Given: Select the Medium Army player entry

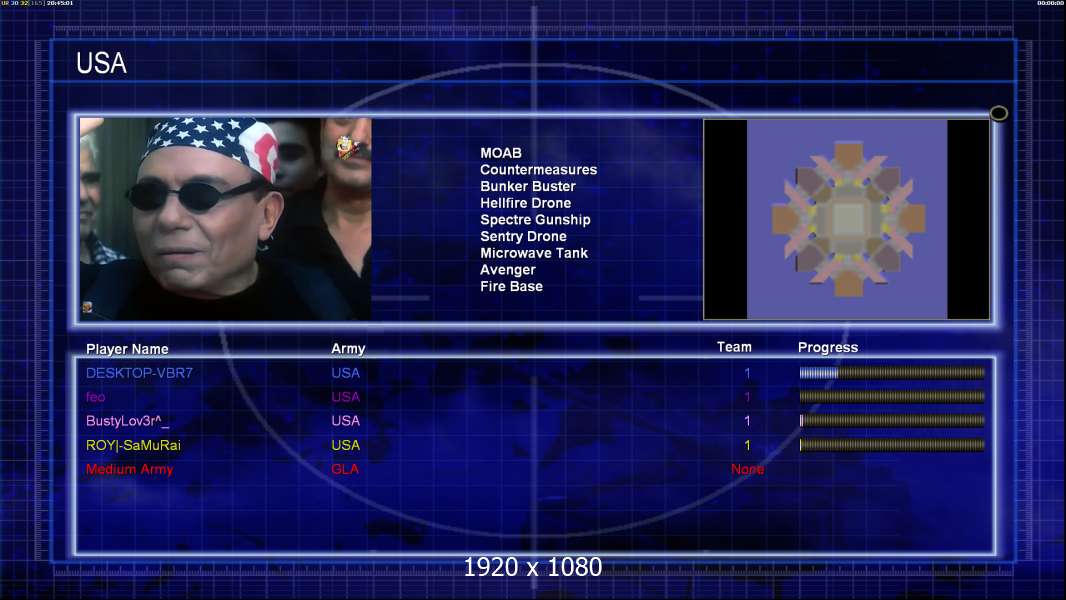Looking at the screenshot, I should pos(129,469).
